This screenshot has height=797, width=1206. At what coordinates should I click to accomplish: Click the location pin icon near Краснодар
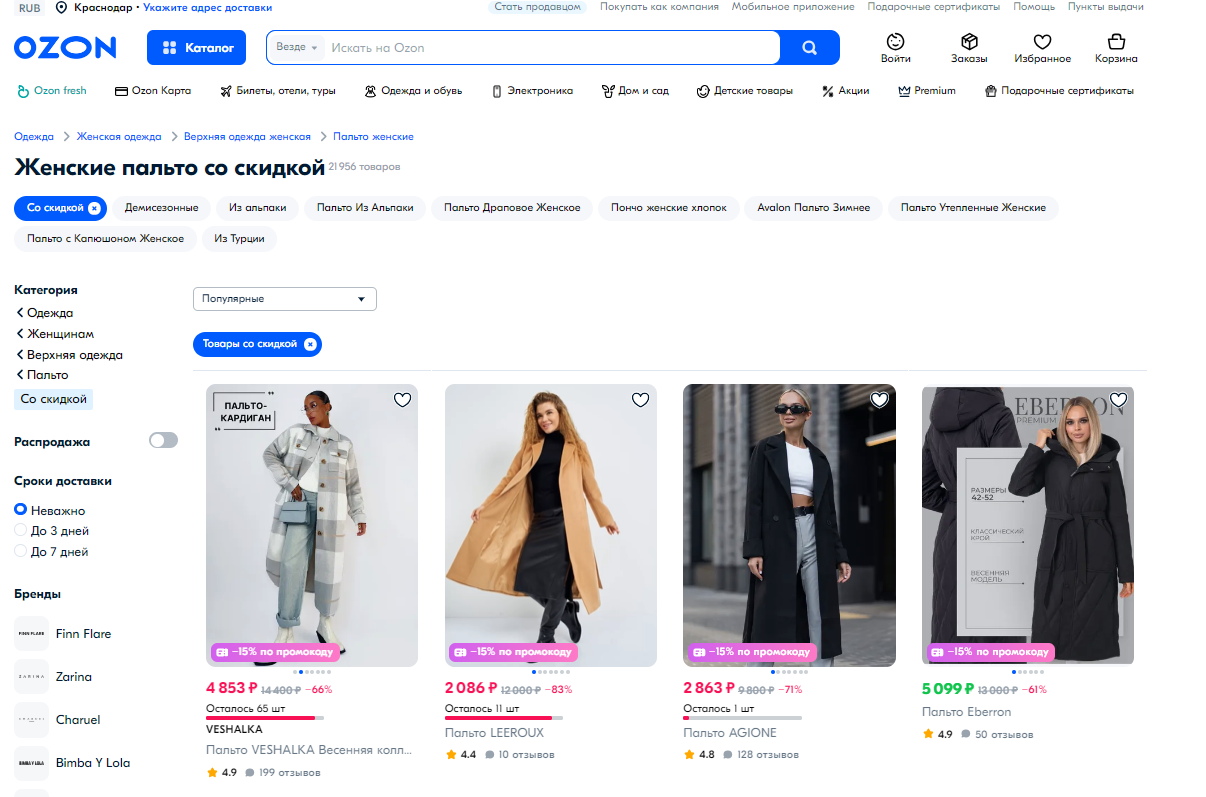click(x=62, y=7)
